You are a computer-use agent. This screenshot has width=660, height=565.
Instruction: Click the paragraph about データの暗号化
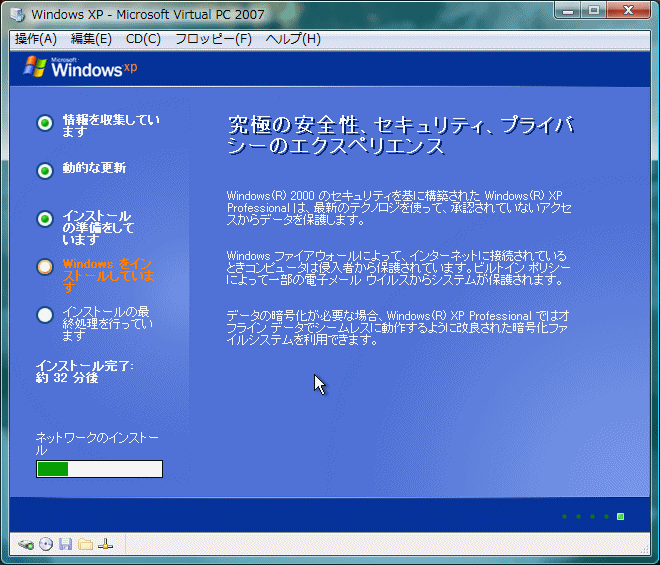click(x=398, y=328)
